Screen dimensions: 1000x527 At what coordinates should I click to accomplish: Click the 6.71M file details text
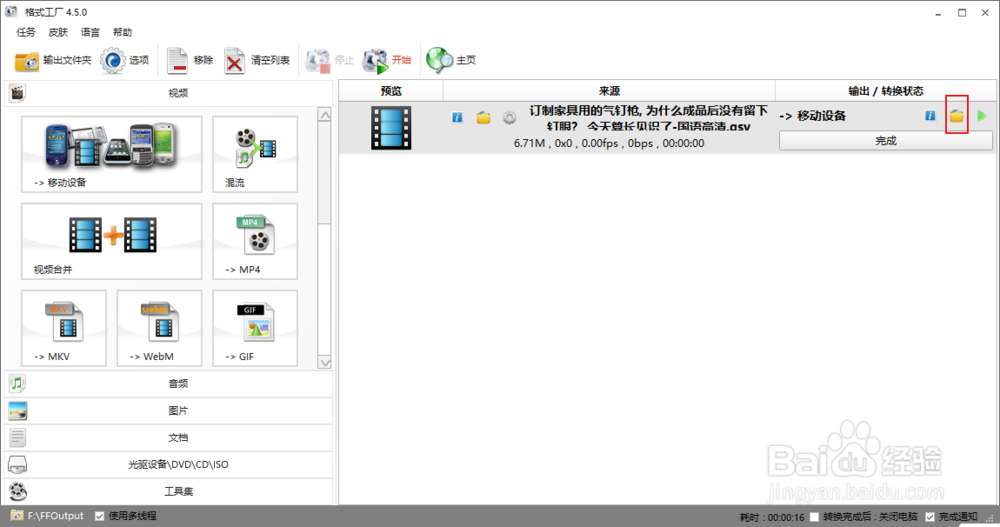[x=609, y=144]
